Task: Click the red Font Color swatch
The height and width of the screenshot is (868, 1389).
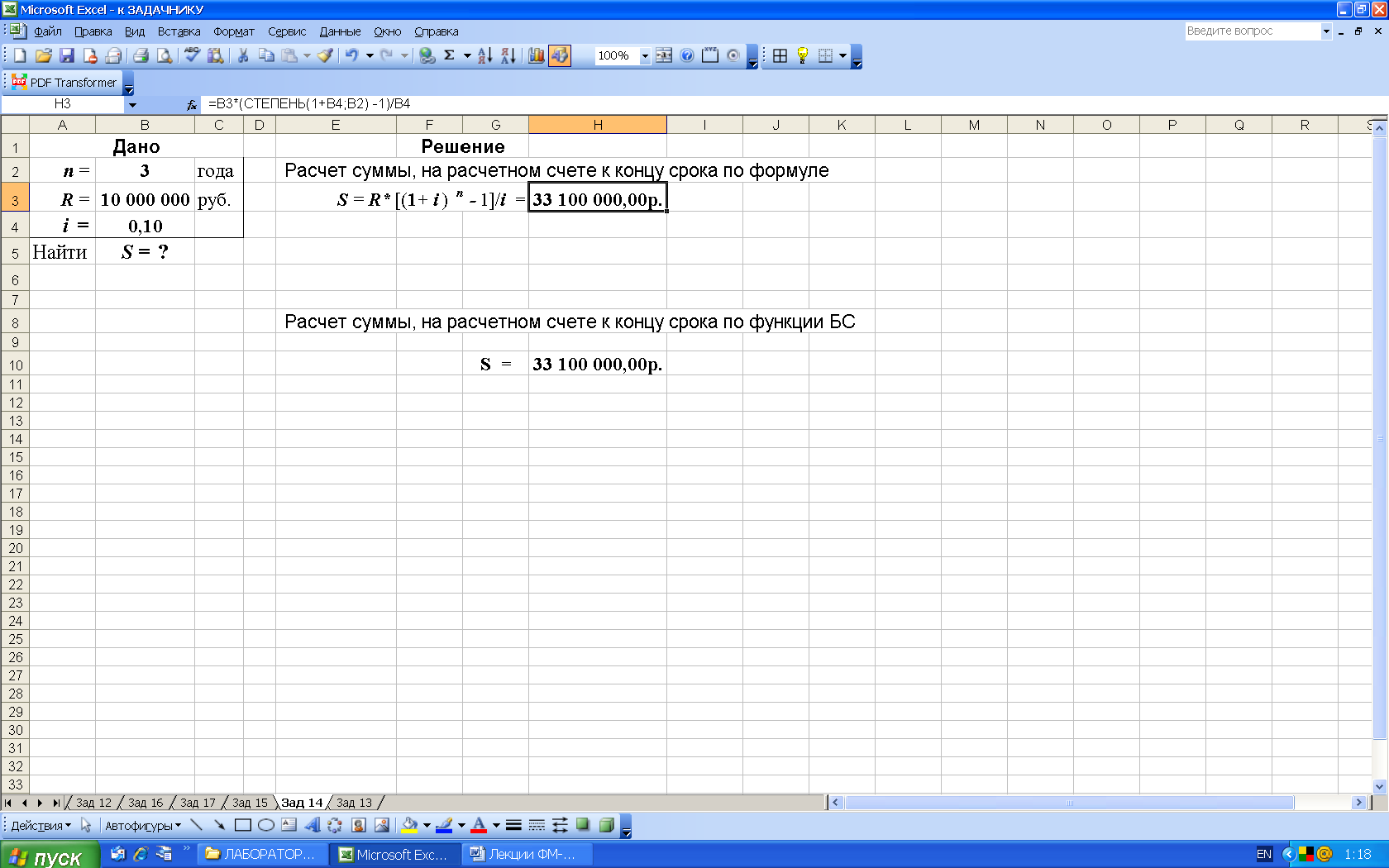Action: 479,825
